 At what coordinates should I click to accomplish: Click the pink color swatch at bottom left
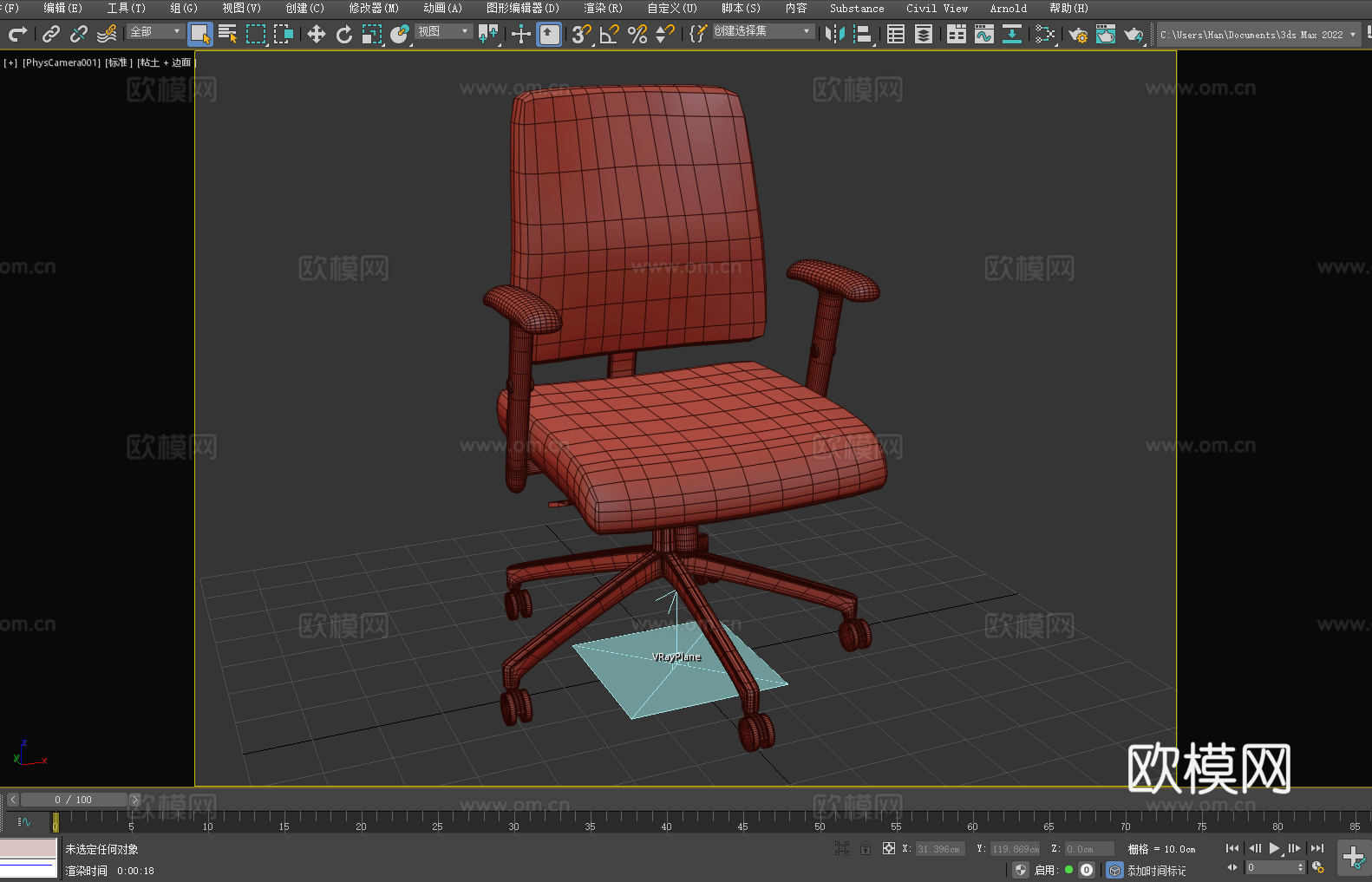tap(29, 847)
